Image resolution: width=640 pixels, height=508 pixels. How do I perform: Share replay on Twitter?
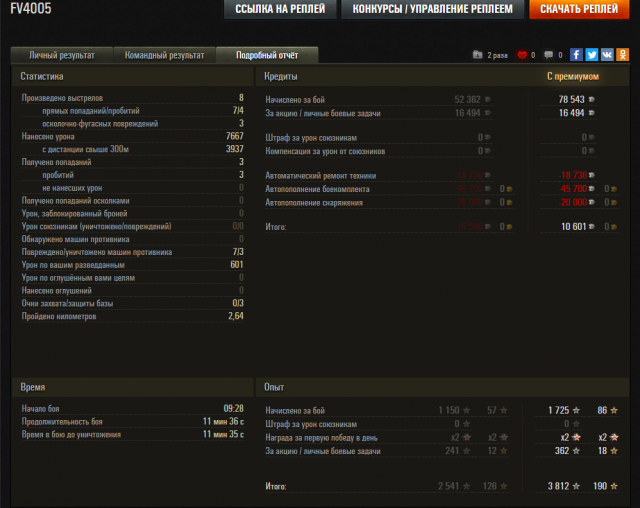pos(592,55)
